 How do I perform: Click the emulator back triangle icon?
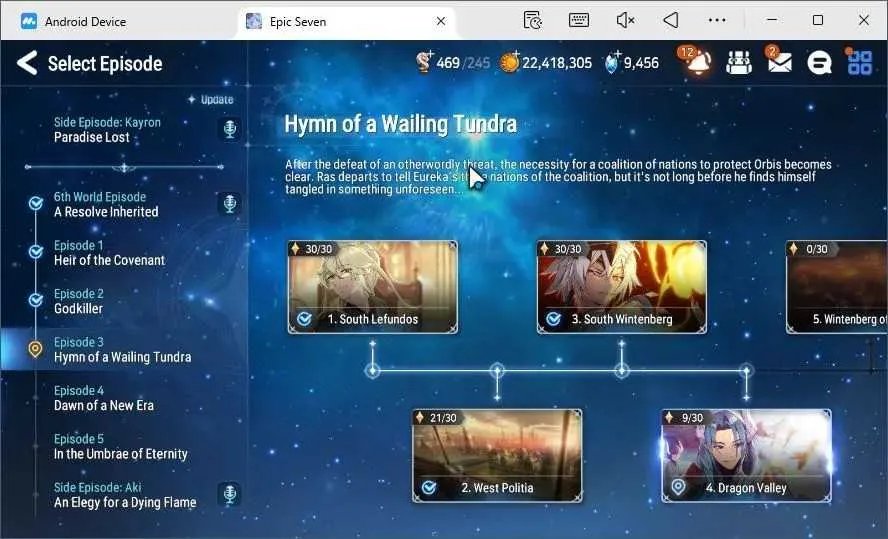click(x=671, y=20)
